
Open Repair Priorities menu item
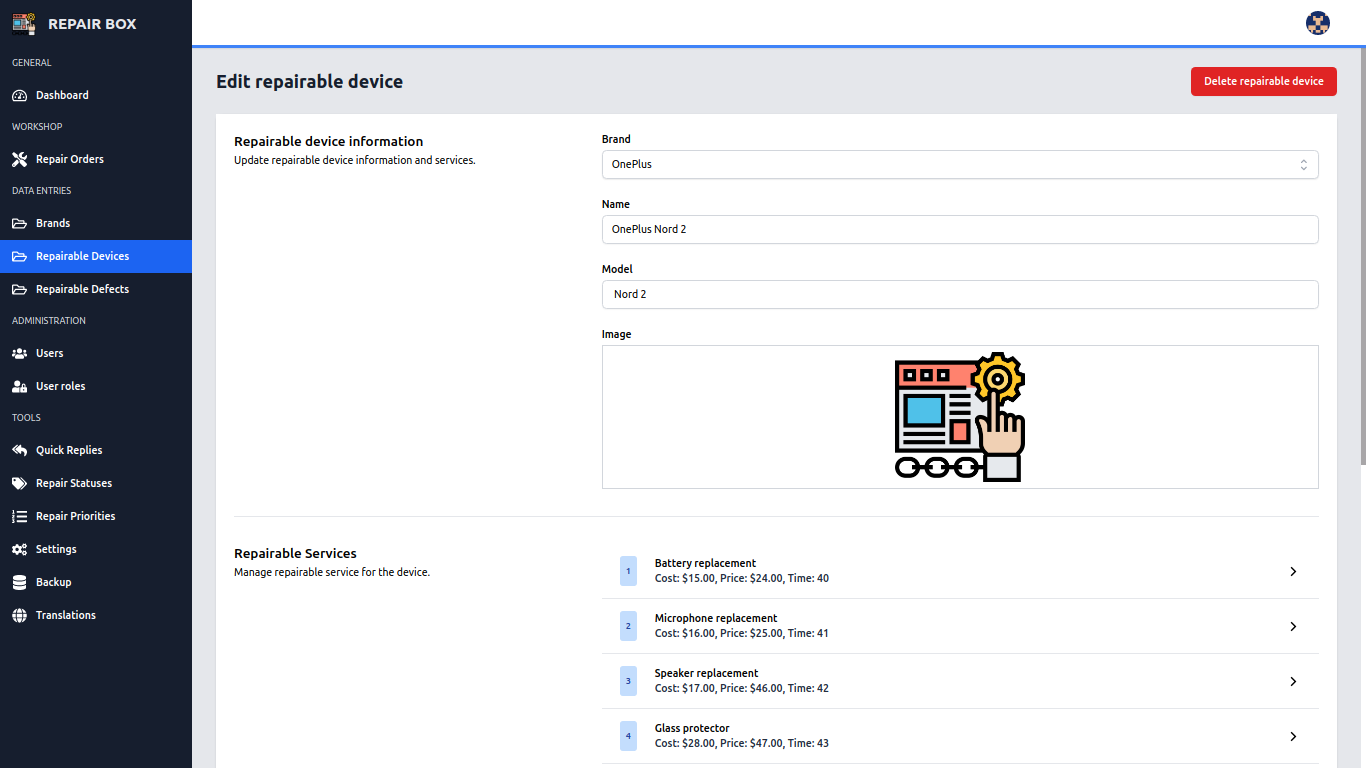tap(96, 517)
